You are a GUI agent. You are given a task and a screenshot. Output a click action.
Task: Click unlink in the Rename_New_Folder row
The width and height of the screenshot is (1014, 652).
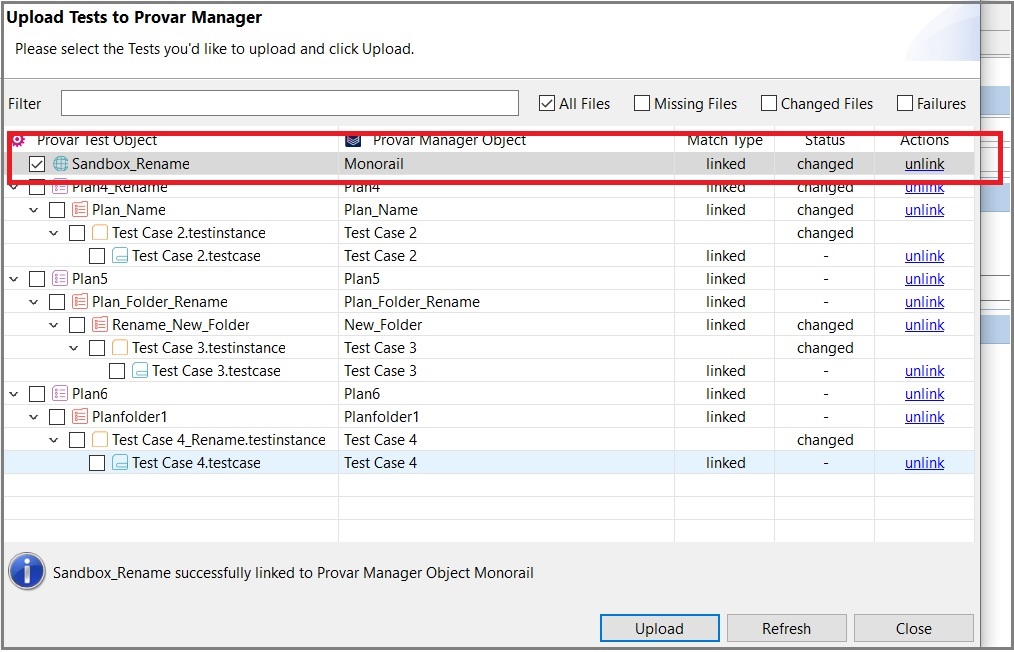coord(924,325)
